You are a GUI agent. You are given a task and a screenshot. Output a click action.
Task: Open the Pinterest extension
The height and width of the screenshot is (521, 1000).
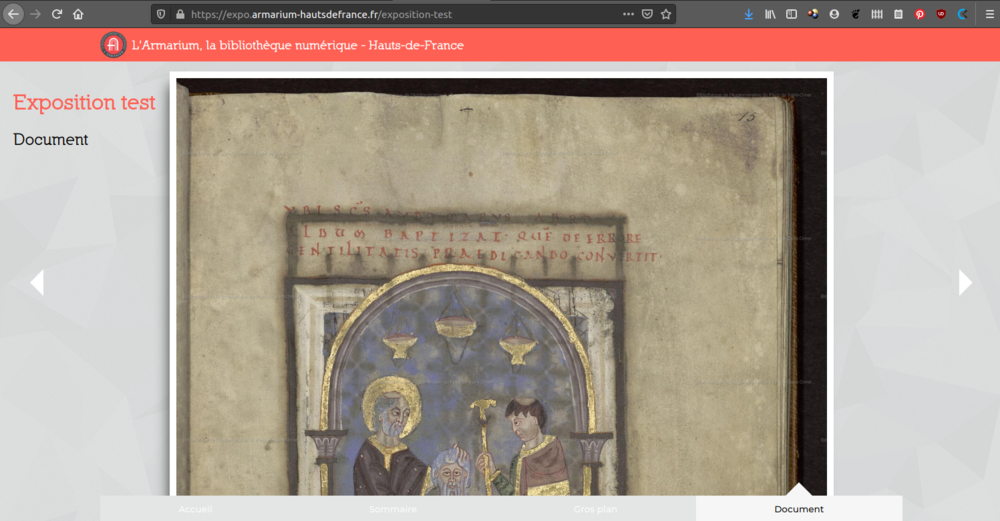tap(920, 14)
